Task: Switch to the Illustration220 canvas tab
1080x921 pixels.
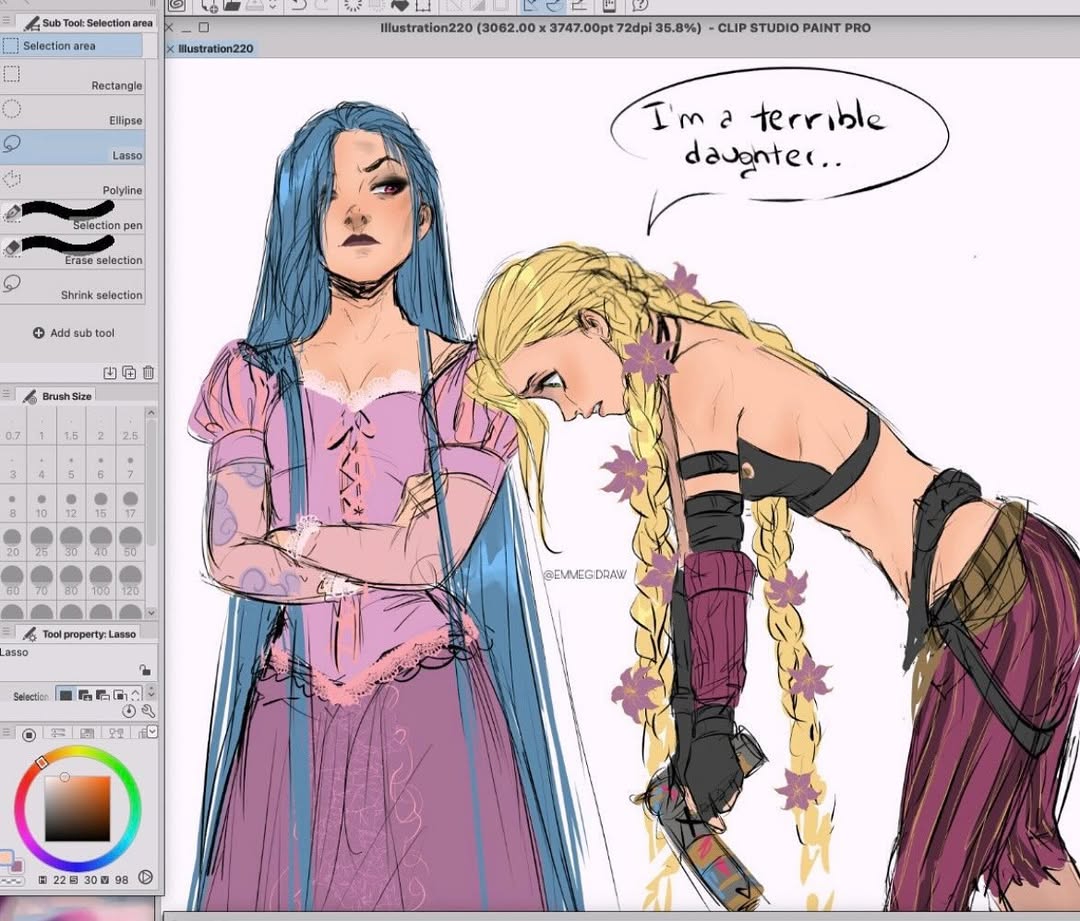Action: point(216,48)
